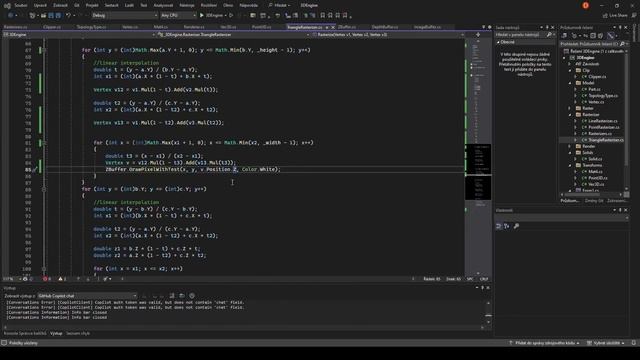Screen dimensions: 640x360
Task: Select Mat4.cs in Solution Explorer tree
Action: coord(595,172)
